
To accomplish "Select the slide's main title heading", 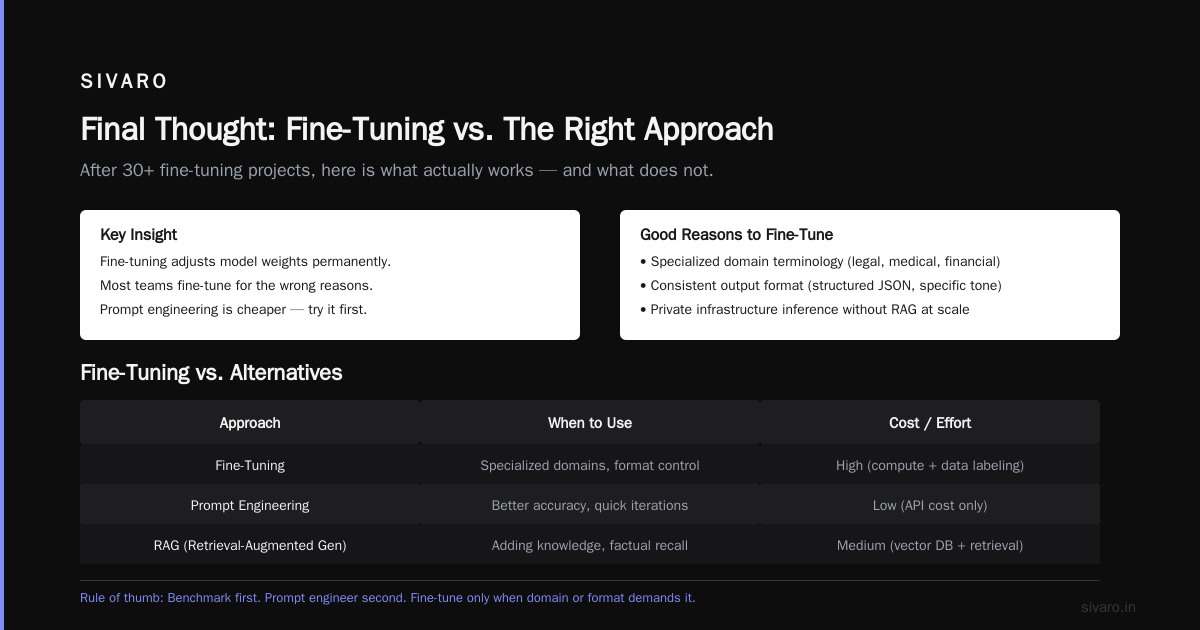I will (x=427, y=130).
